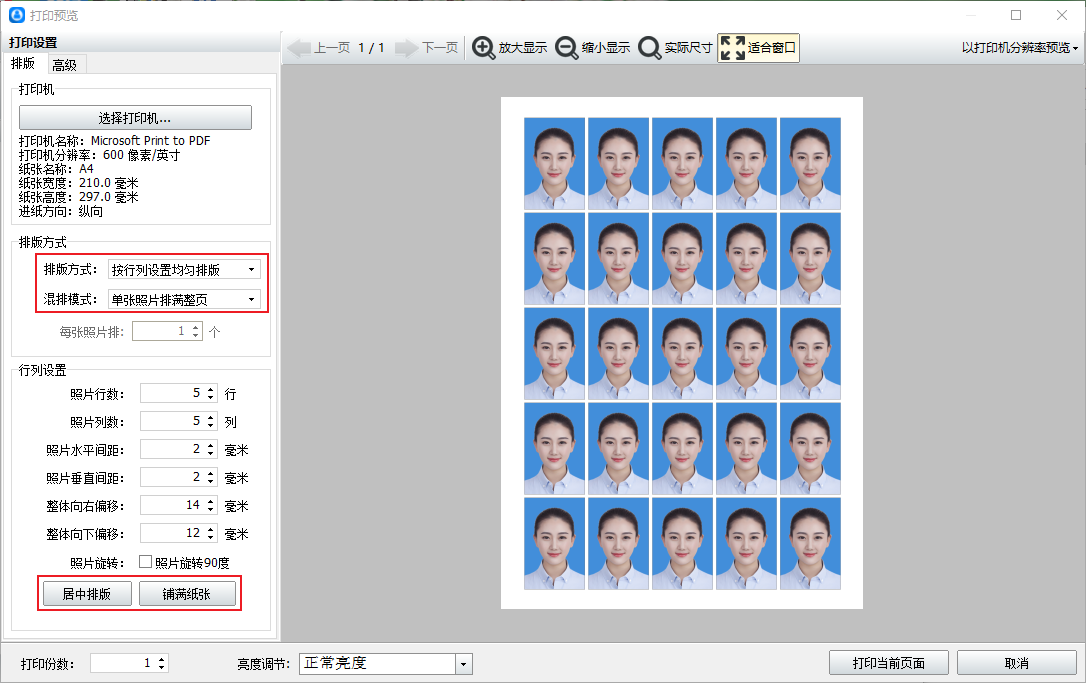Click the 取消 button
This screenshot has height=683, width=1086.
(1017, 663)
